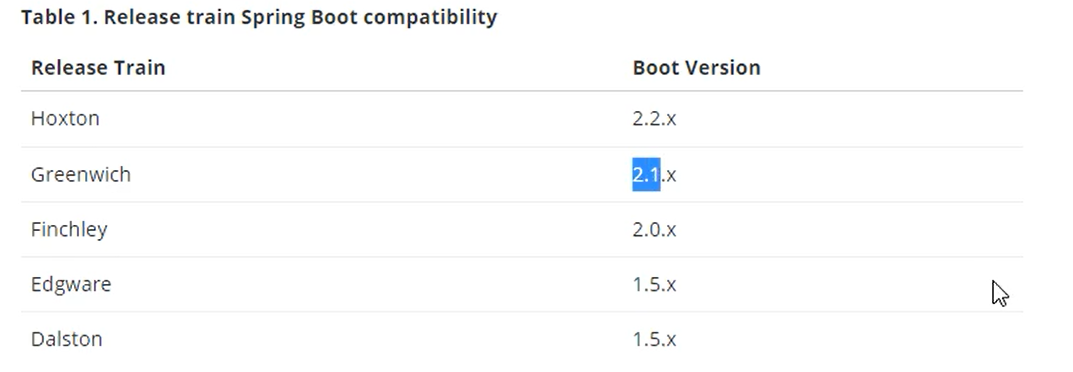
Task: Click the 2.2.x boot version for Hoxton
Action: point(654,119)
